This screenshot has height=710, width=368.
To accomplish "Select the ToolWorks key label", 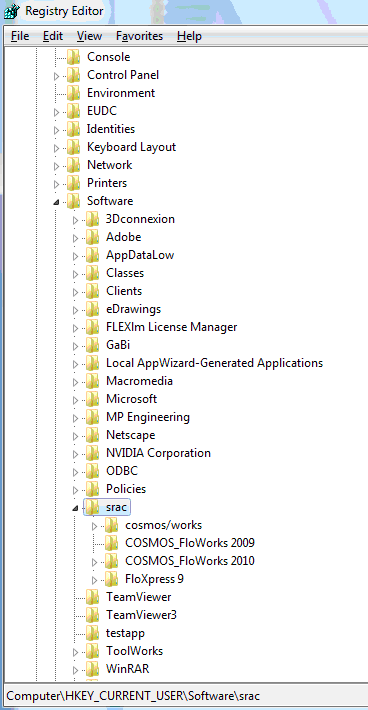I will (x=134, y=651).
